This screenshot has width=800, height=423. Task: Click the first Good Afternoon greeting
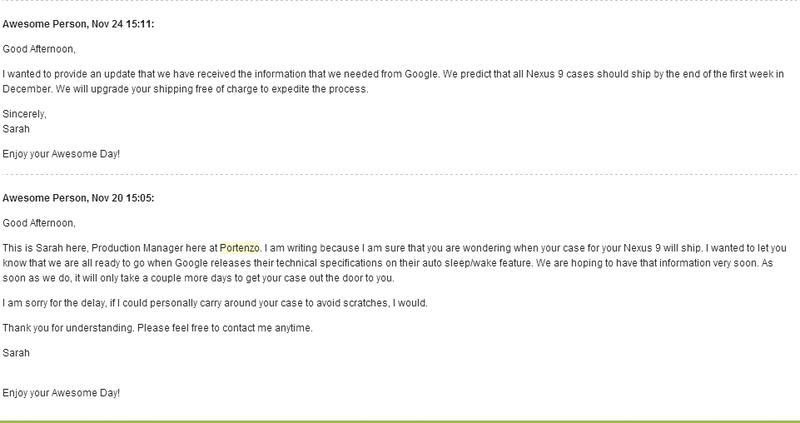pyautogui.click(x=39, y=49)
